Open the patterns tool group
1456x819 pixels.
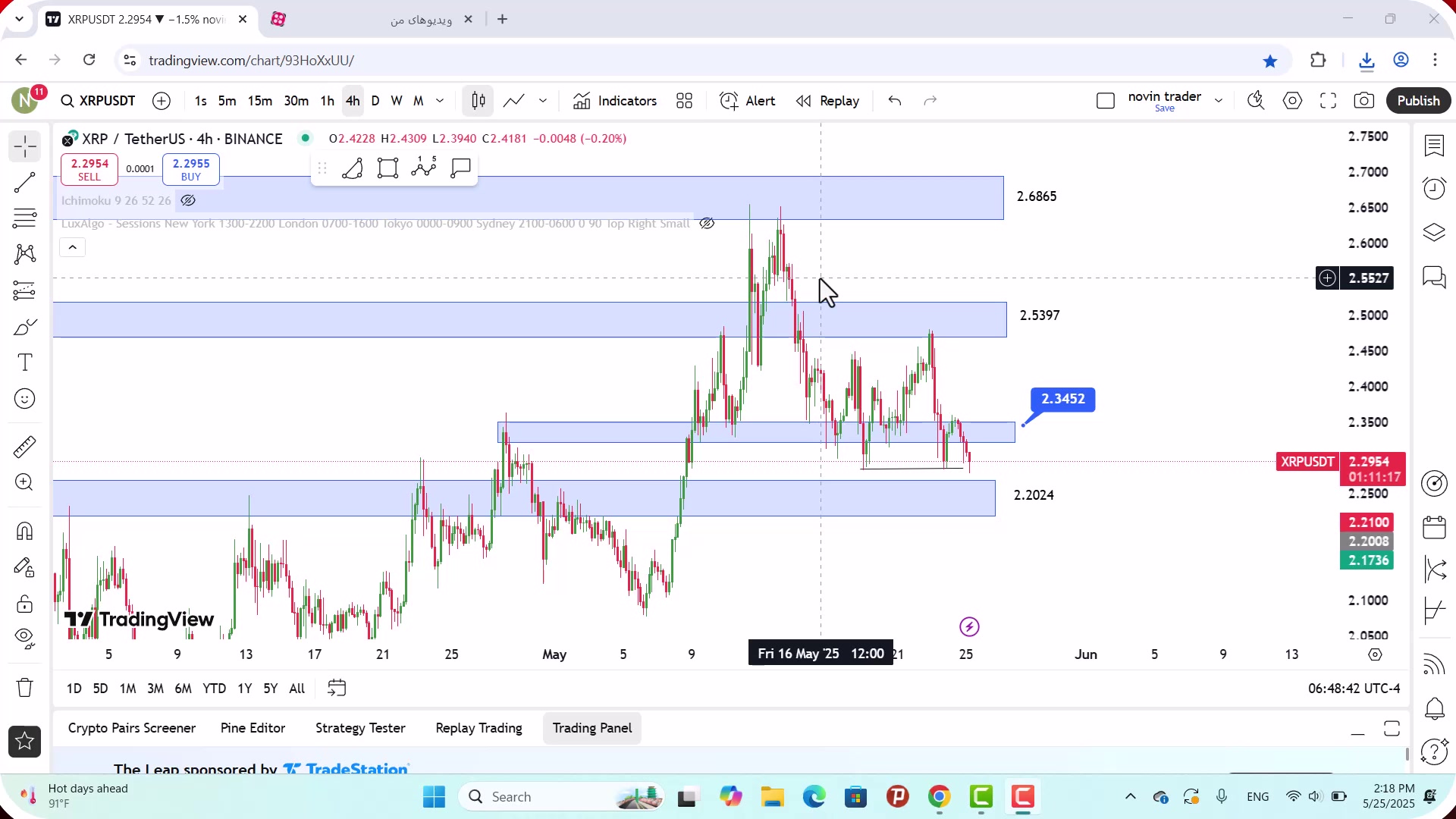point(25,254)
